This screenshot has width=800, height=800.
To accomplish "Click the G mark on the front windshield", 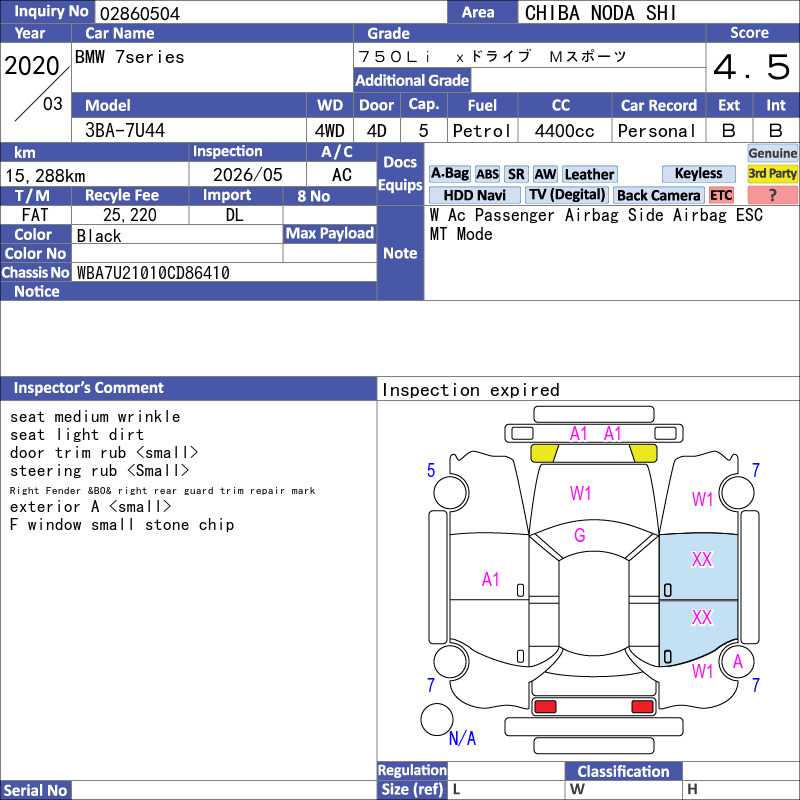I will (x=580, y=535).
